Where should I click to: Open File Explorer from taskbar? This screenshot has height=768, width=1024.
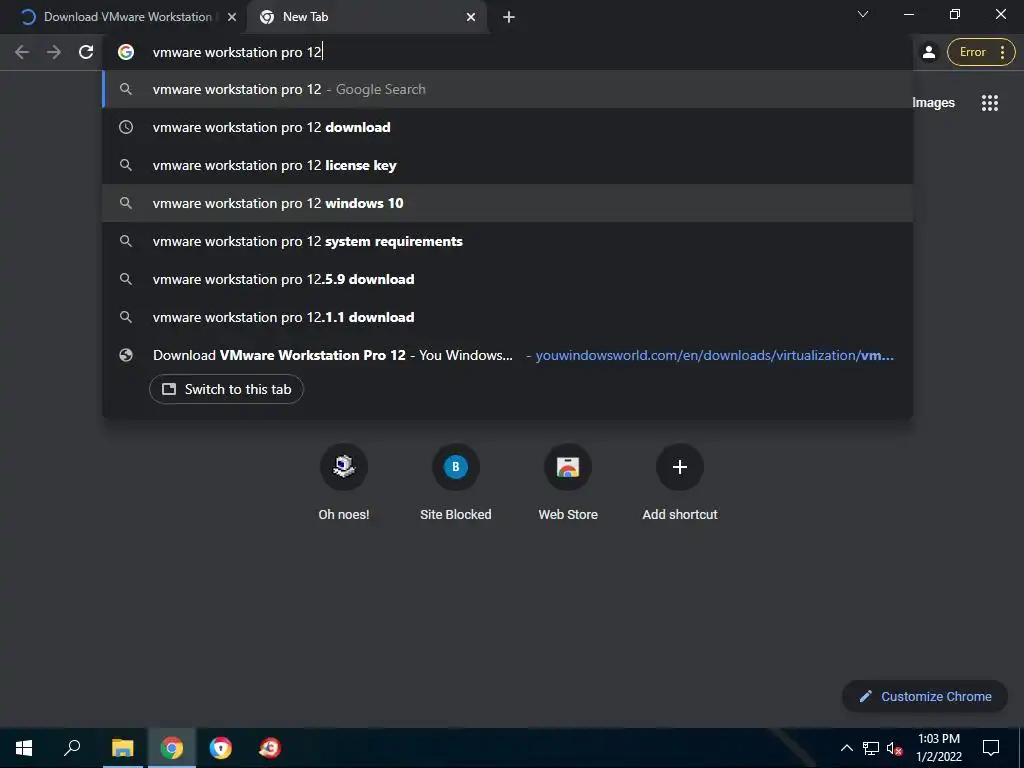tap(122, 748)
